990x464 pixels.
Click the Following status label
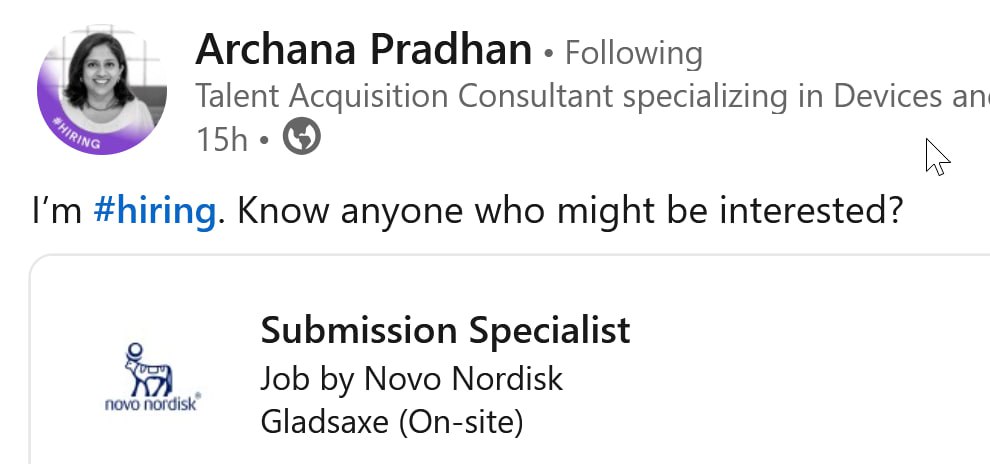tap(633, 53)
